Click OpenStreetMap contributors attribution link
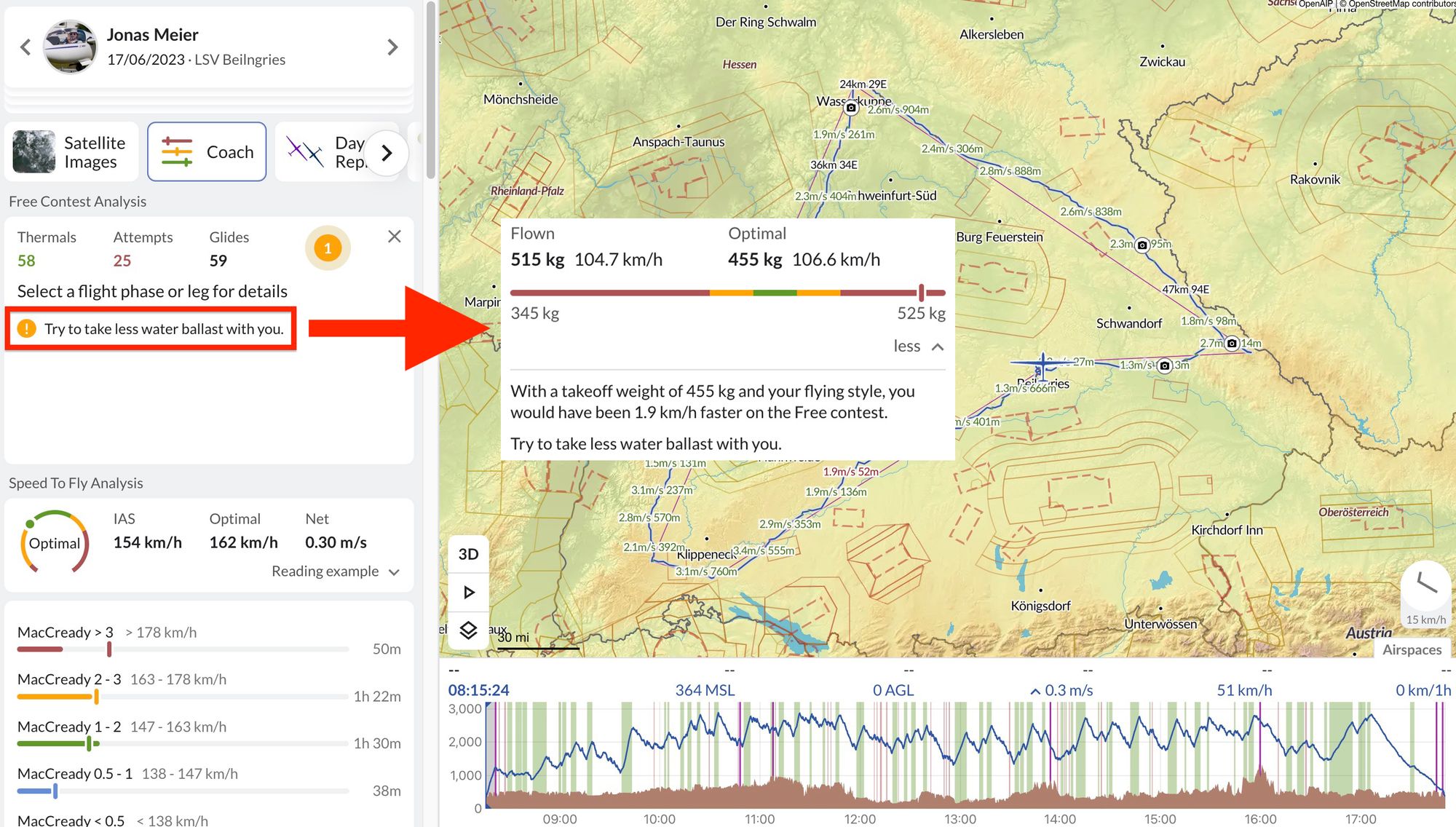 click(x=1401, y=4)
